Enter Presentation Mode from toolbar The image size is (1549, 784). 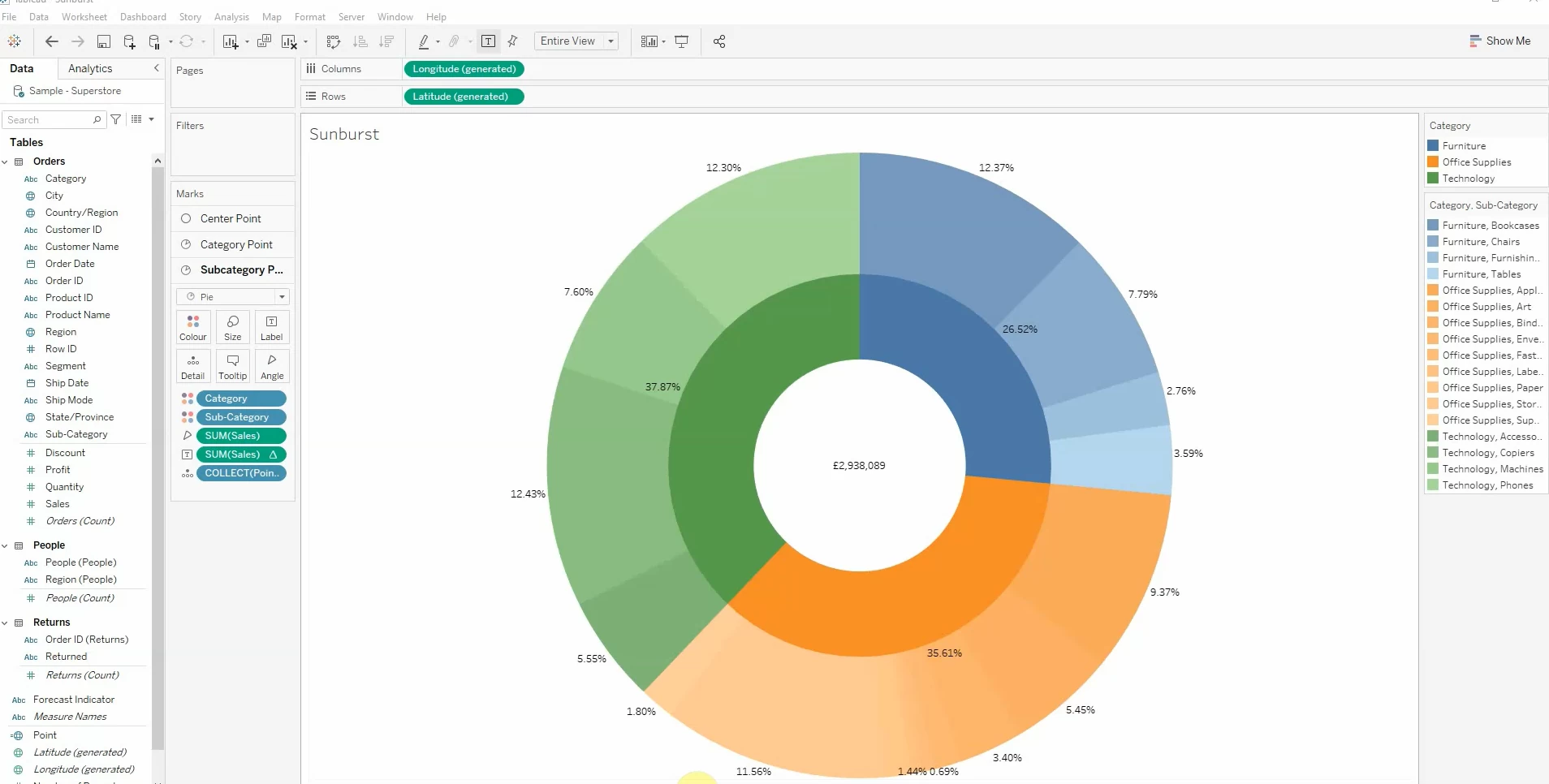pyautogui.click(x=681, y=41)
